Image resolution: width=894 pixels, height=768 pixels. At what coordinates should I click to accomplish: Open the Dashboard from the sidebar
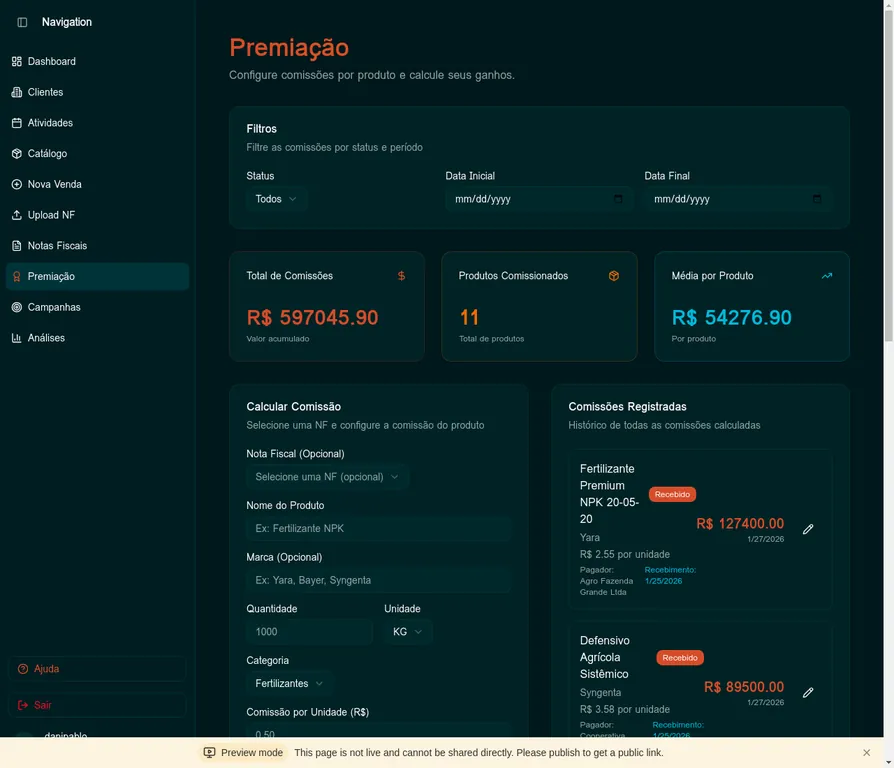(x=50, y=61)
